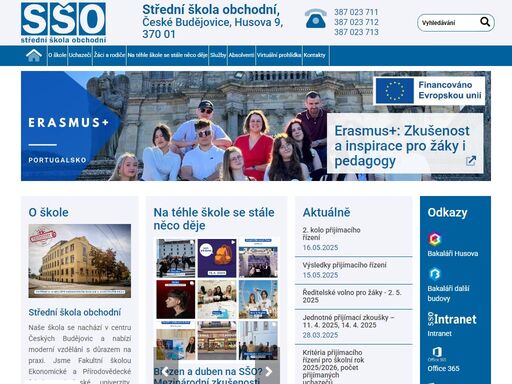Screen dimensions: 512x384
Task: Click the Bakaláři Husova link text
Action: pyautogui.click(x=453, y=254)
